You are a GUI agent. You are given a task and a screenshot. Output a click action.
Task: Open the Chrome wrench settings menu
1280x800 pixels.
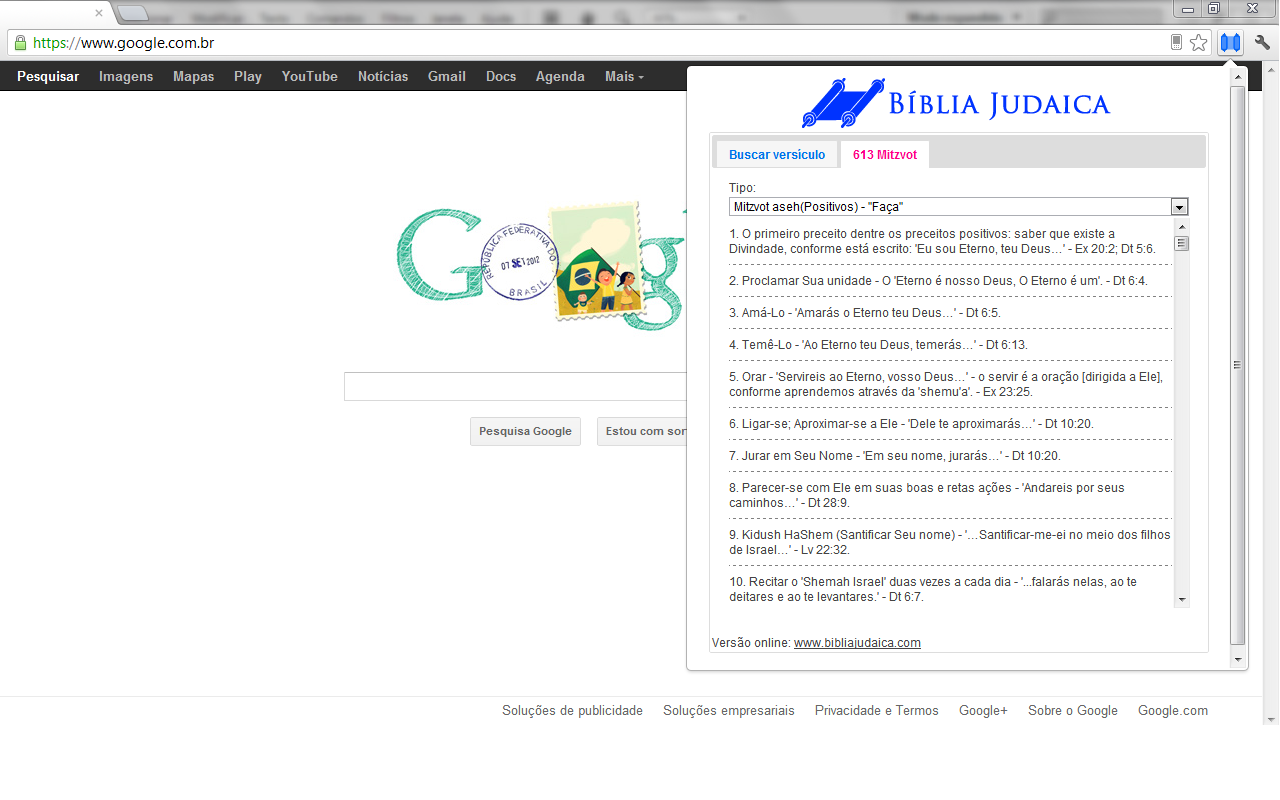pos(1262,43)
